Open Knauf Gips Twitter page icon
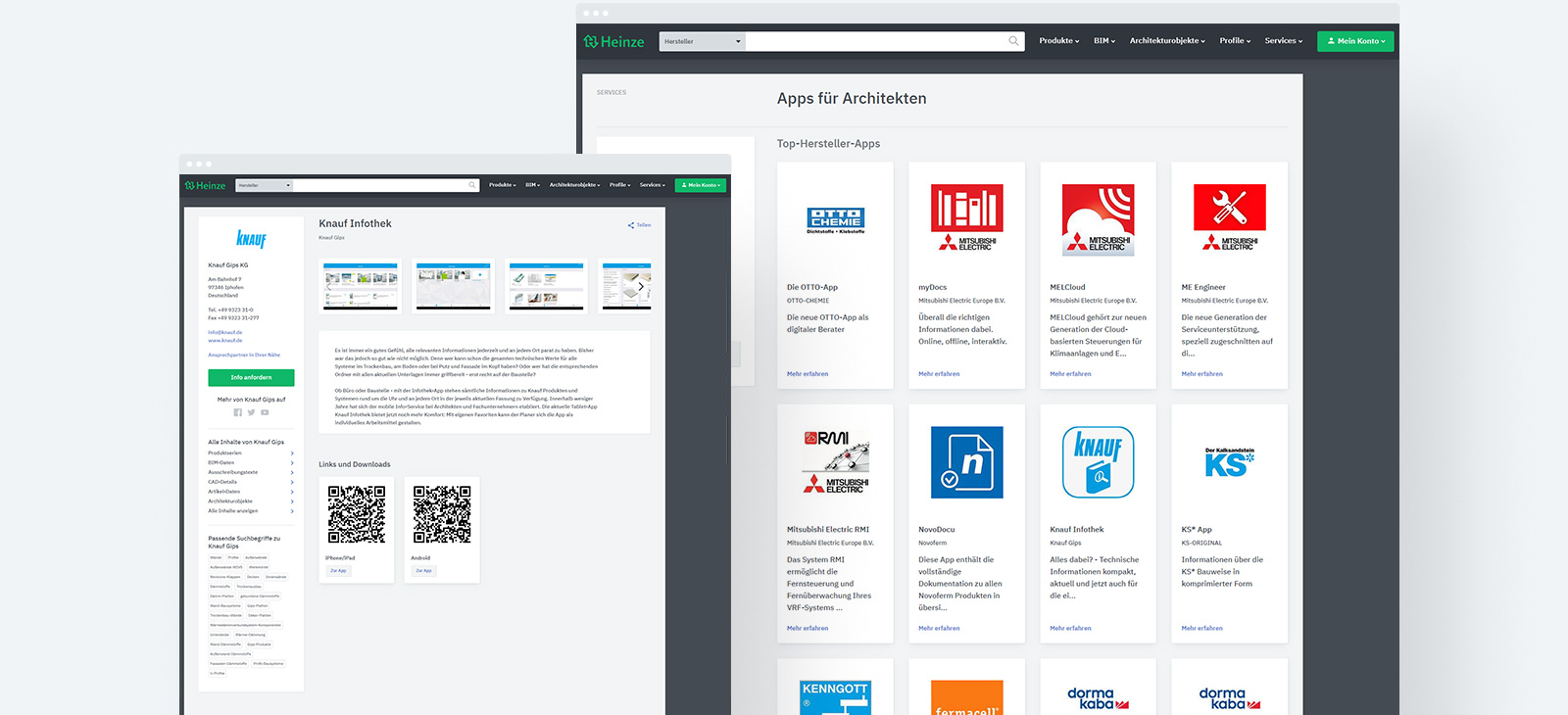 [x=251, y=412]
